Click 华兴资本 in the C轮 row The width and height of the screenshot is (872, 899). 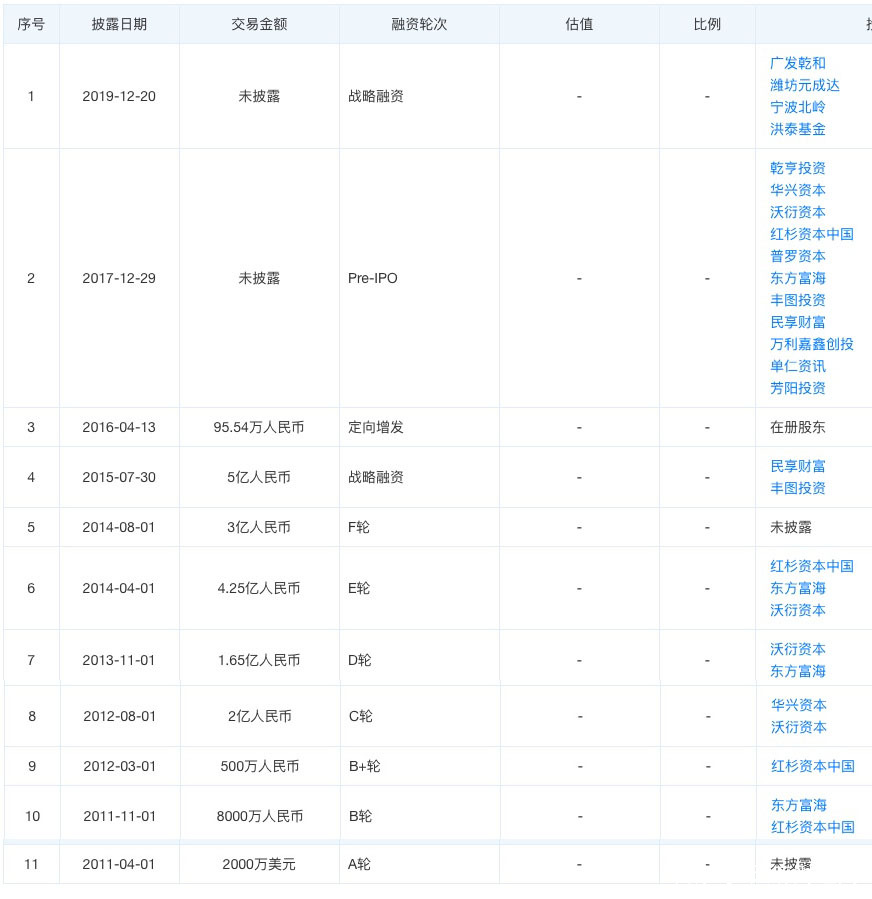[x=799, y=705]
